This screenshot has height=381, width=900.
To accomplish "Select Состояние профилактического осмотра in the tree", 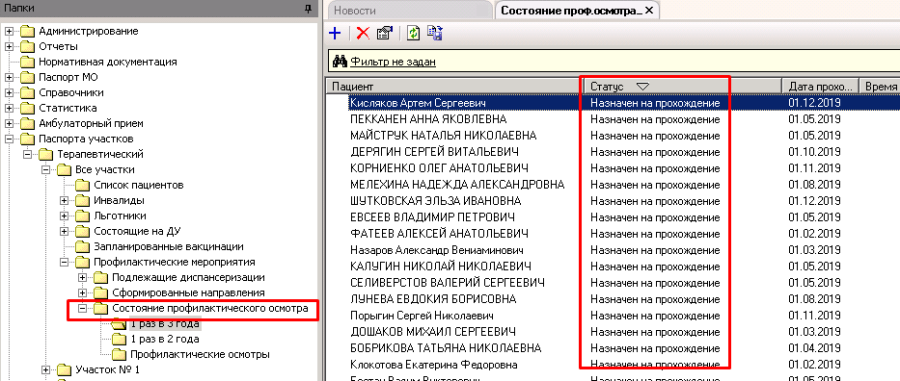I will point(210,309).
